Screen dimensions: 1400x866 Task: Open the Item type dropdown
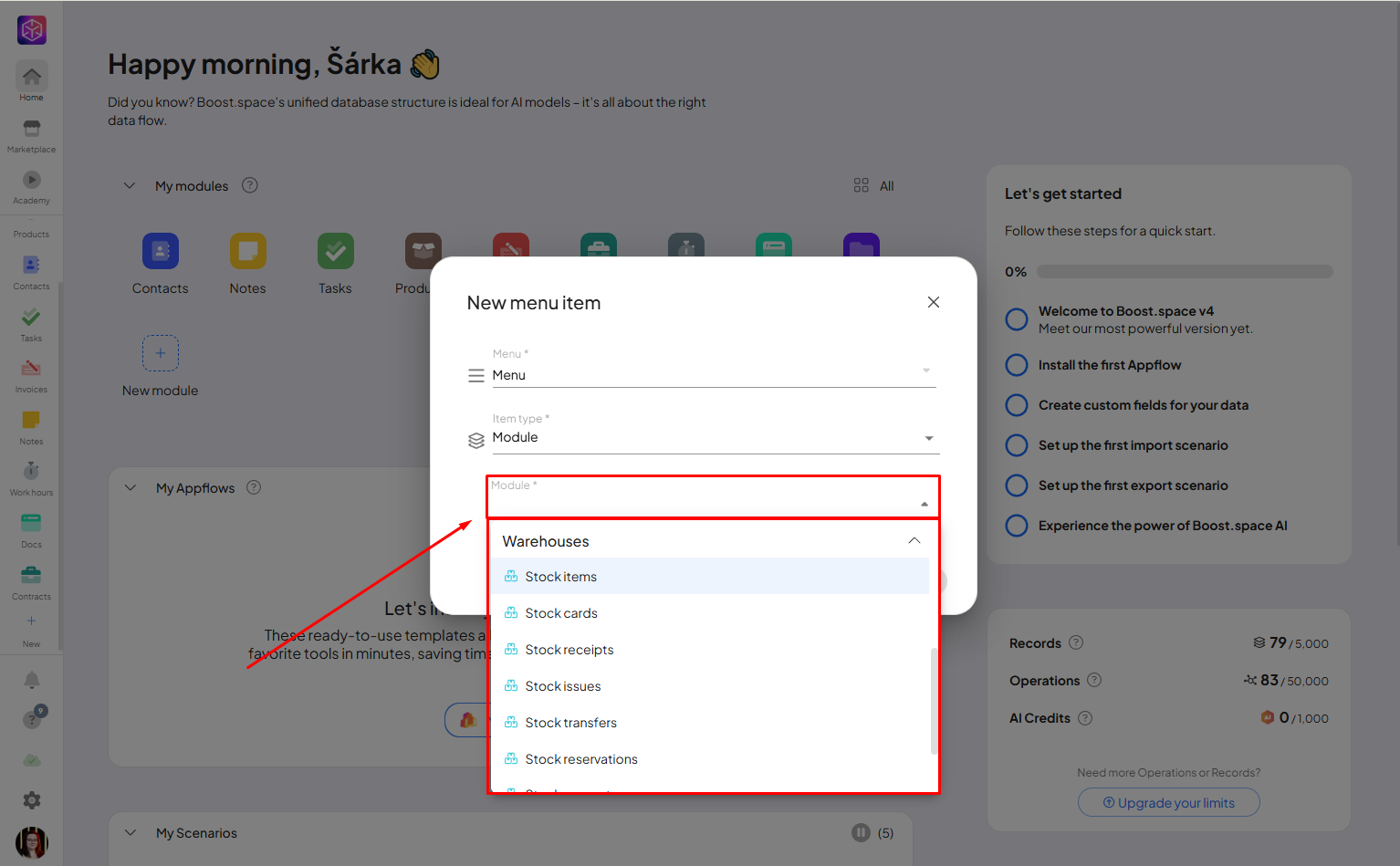(714, 438)
